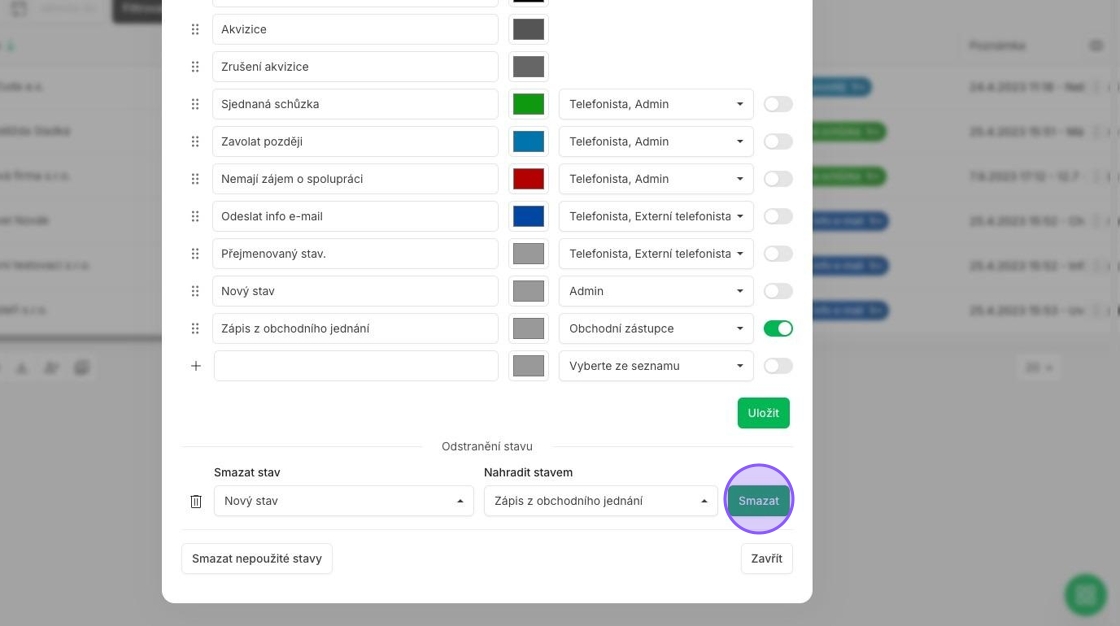Click the trash icon in Odstranění stavu
Screen dimensions: 1120x626
(x=196, y=501)
